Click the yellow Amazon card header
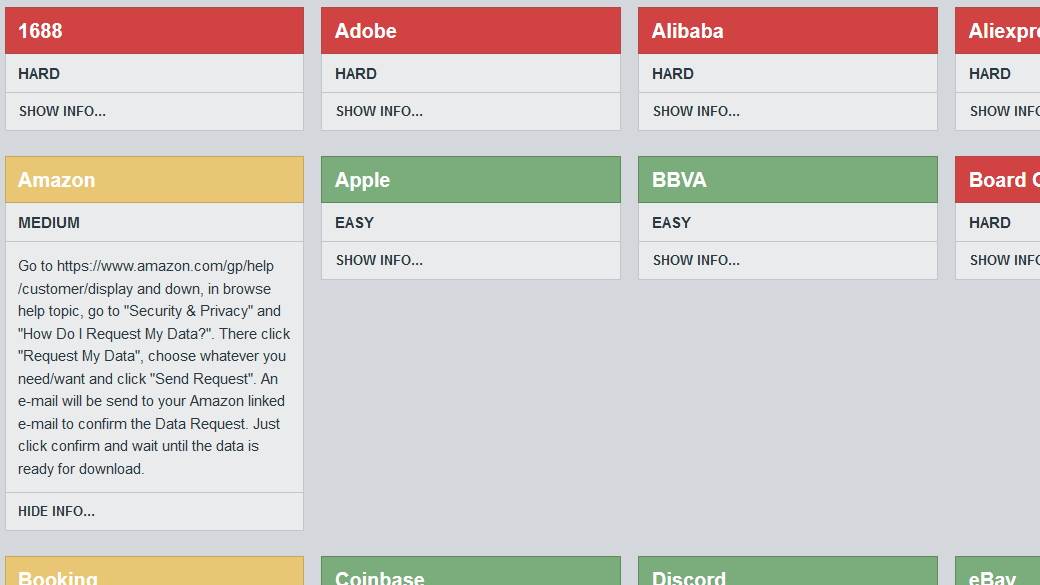Viewport: 1040px width, 585px height. point(154,180)
